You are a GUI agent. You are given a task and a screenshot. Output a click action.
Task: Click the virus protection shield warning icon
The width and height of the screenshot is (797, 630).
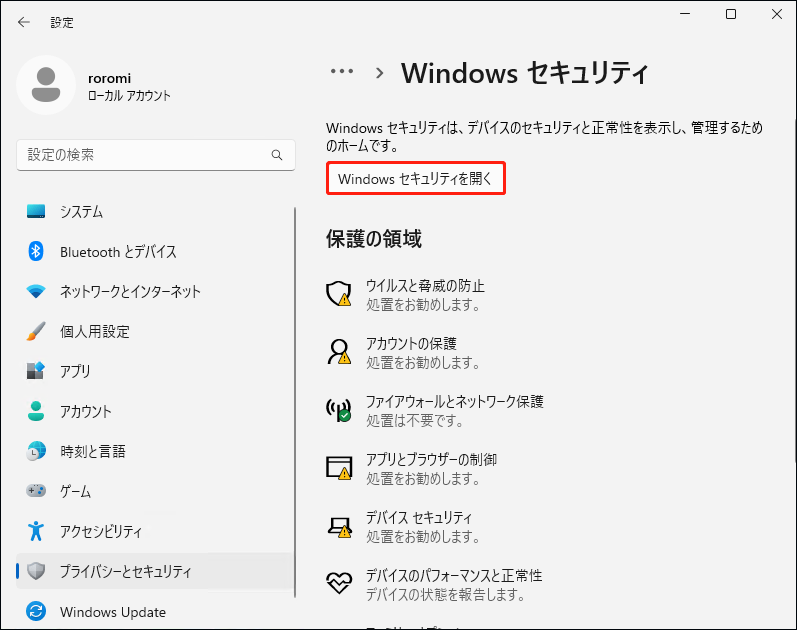click(339, 293)
